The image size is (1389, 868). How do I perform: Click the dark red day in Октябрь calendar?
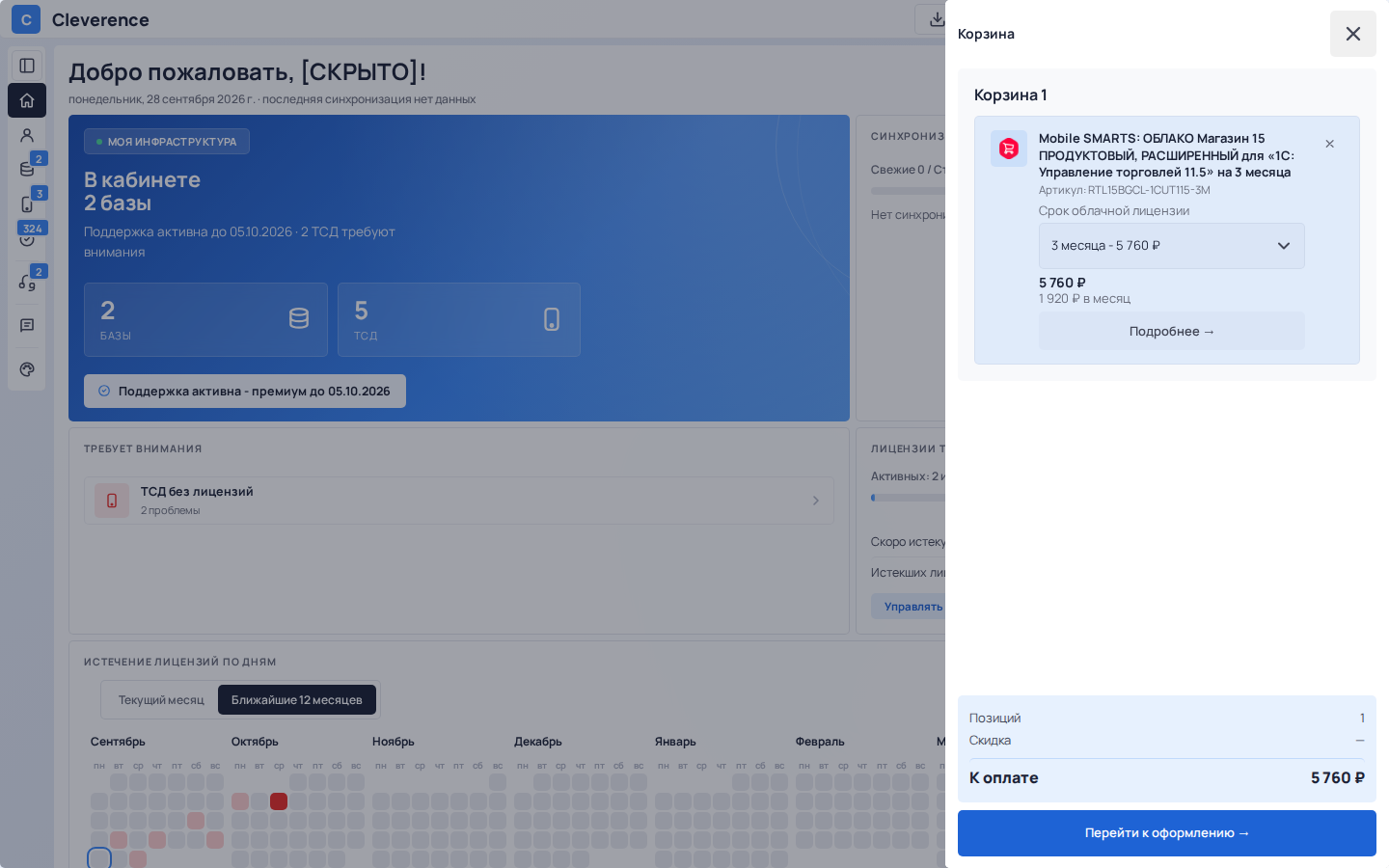[279, 801]
